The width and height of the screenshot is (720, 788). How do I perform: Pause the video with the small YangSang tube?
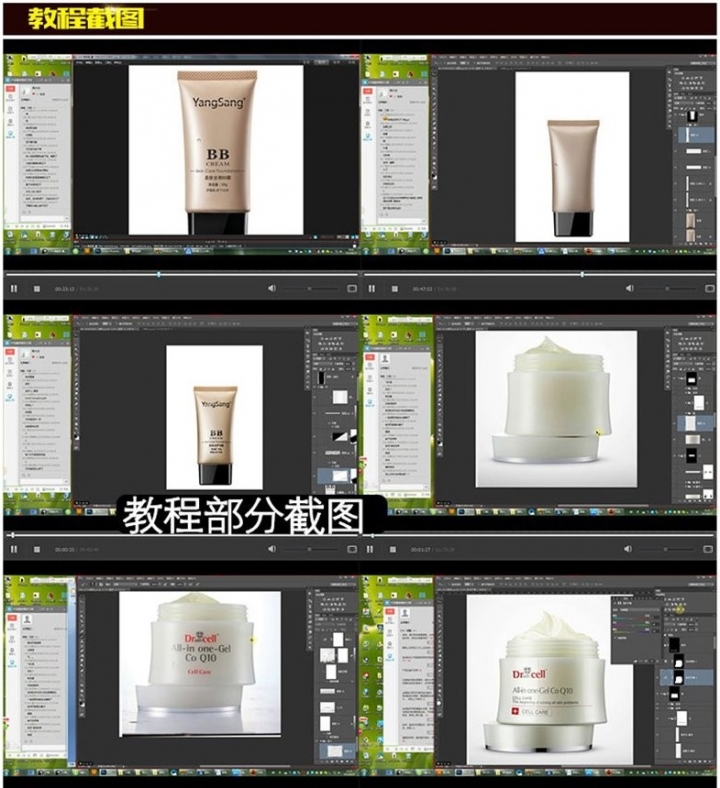pyautogui.click(x=14, y=550)
